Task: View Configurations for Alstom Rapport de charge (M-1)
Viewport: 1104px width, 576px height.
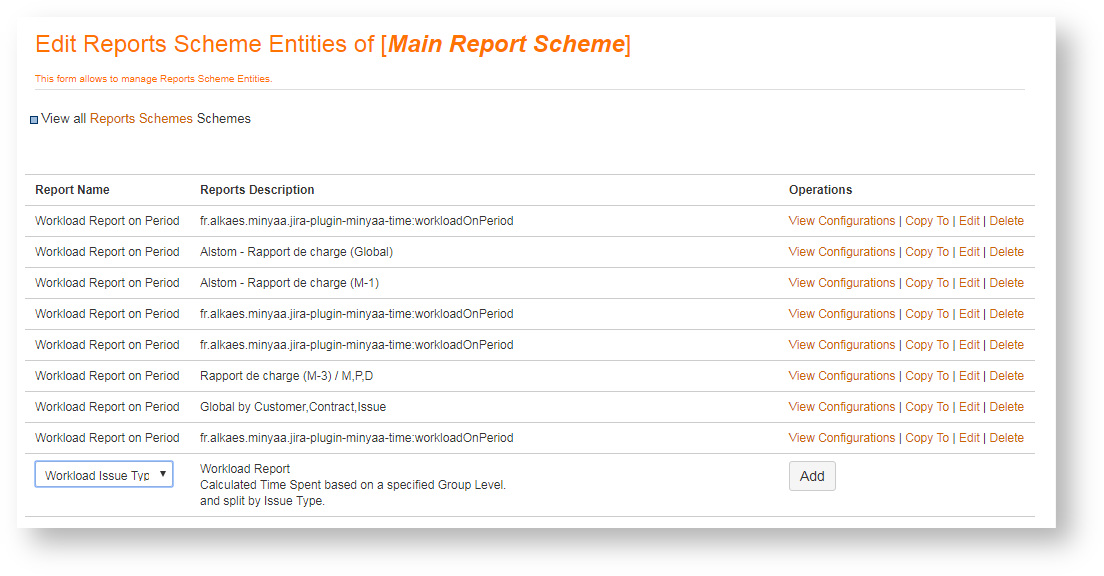Action: [x=841, y=283]
